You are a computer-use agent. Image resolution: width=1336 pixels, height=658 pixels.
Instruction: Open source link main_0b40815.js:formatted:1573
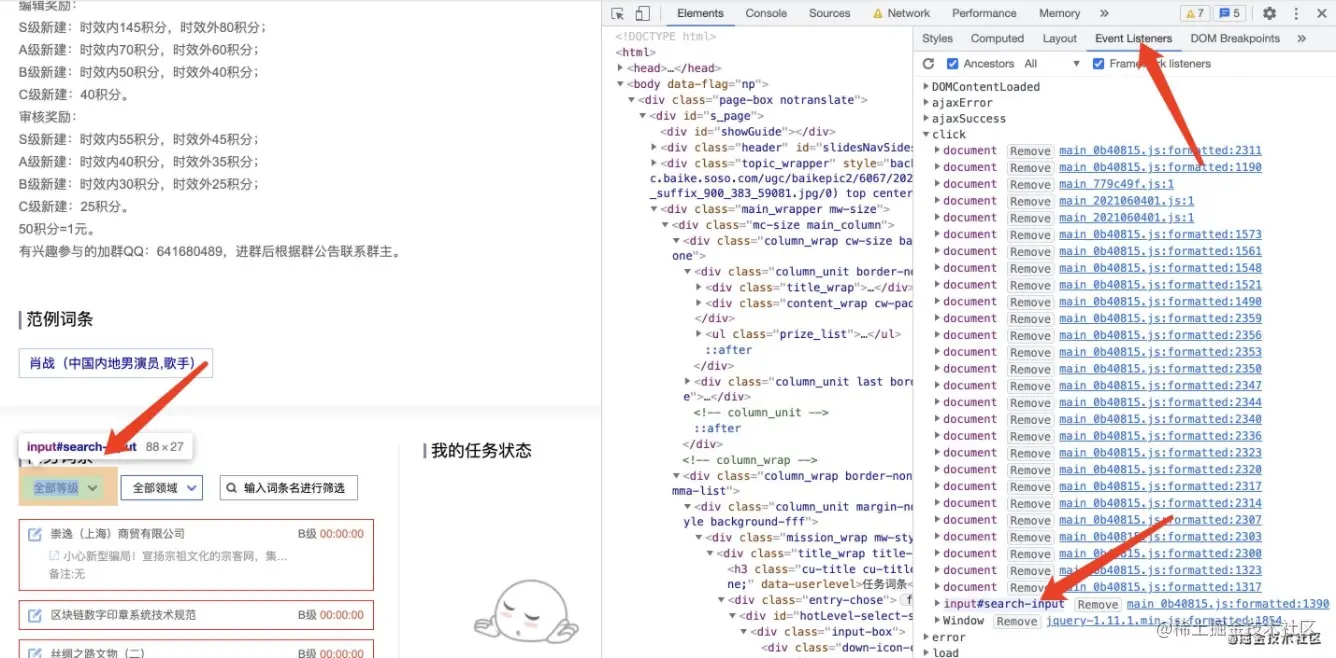pos(1160,234)
